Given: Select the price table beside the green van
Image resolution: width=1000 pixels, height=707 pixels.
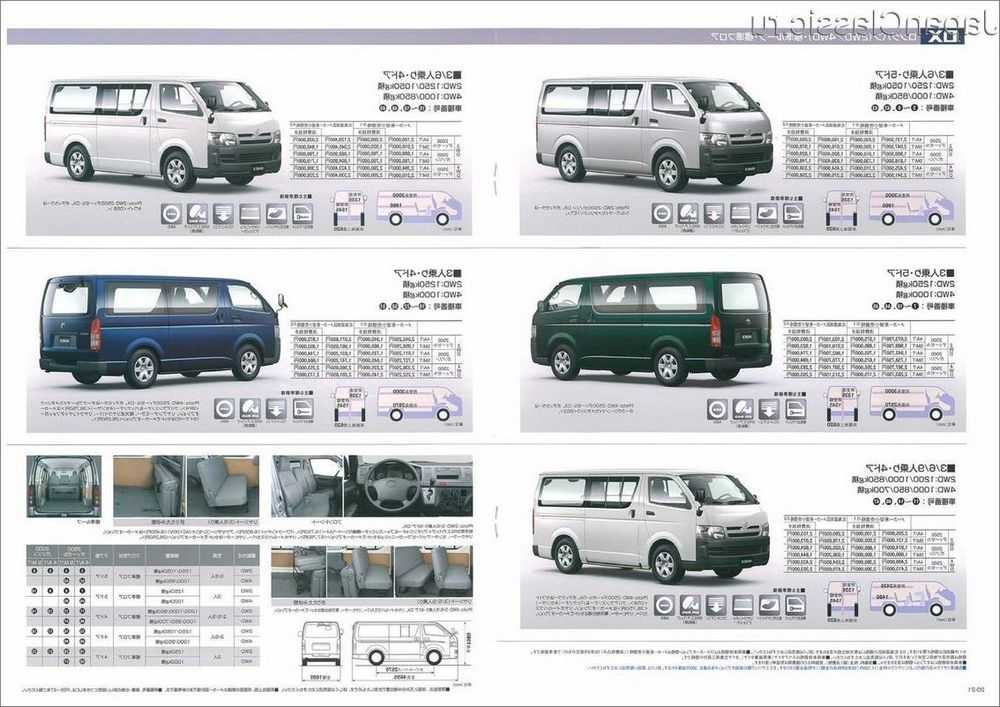Looking at the screenshot, I should pyautogui.click(x=871, y=349).
